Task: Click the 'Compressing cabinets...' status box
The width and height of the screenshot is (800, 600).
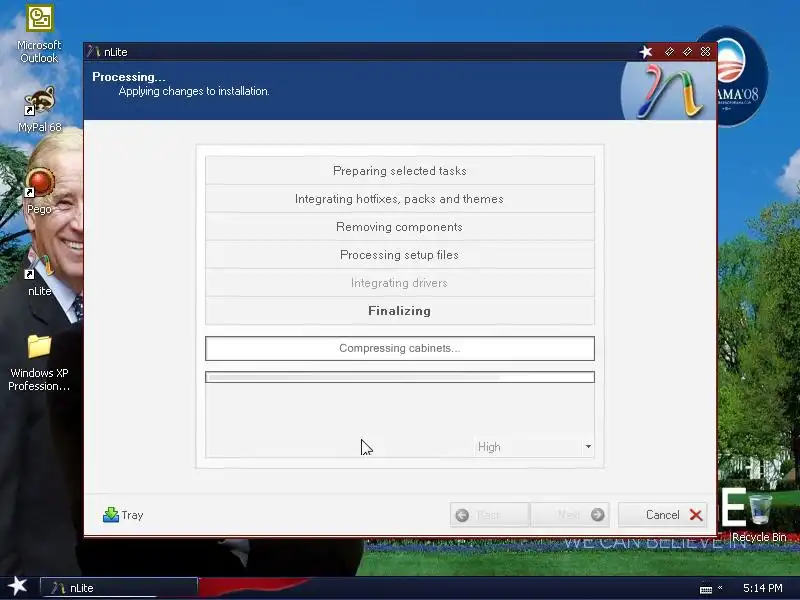Action: (399, 348)
